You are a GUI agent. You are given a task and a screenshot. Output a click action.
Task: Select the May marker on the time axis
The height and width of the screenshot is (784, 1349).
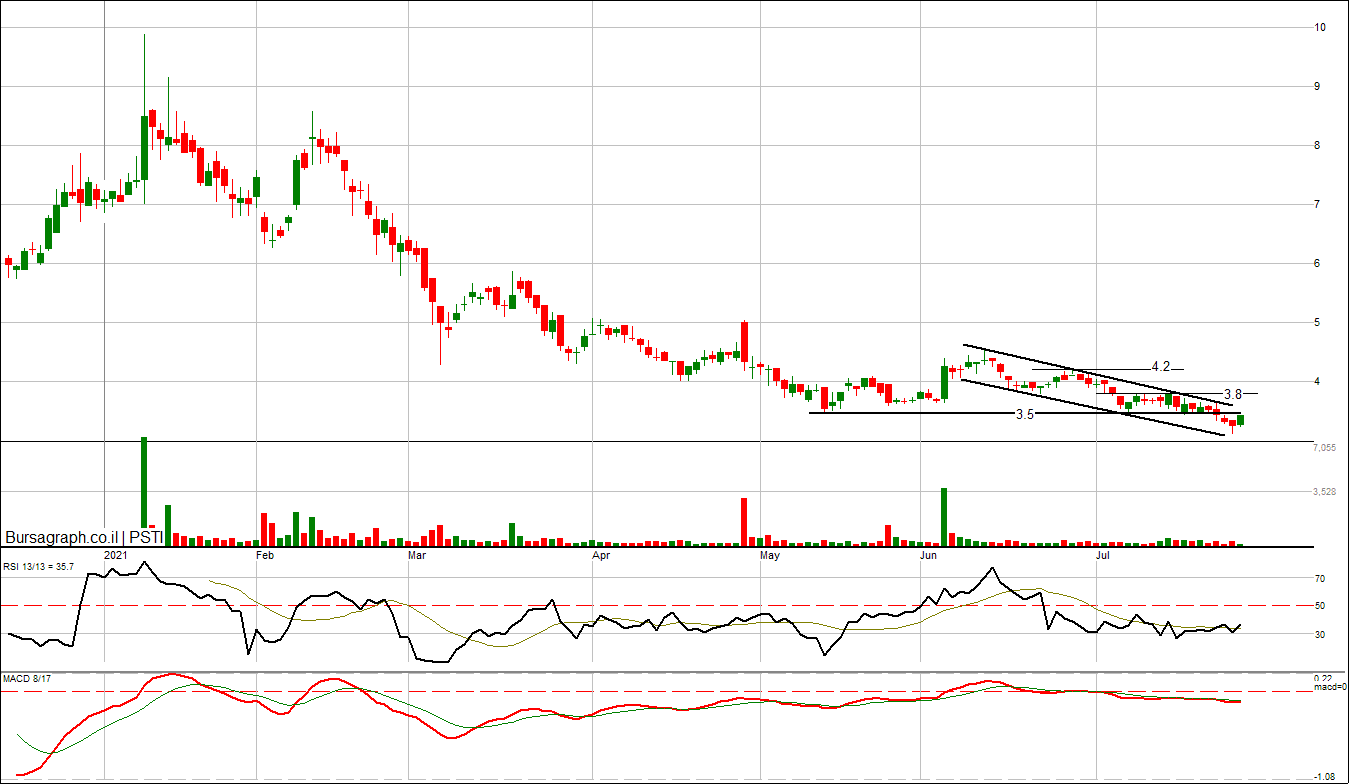pos(770,554)
